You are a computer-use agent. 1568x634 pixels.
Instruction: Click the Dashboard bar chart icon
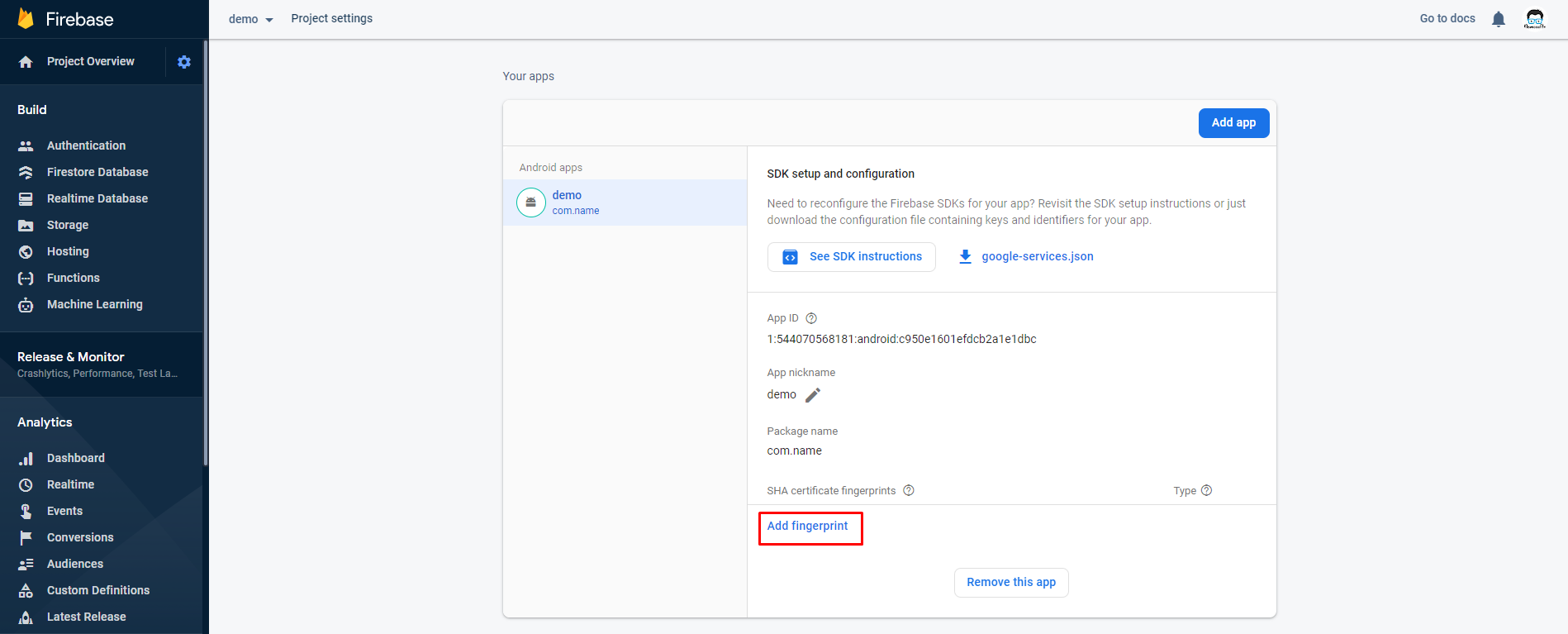click(26, 458)
